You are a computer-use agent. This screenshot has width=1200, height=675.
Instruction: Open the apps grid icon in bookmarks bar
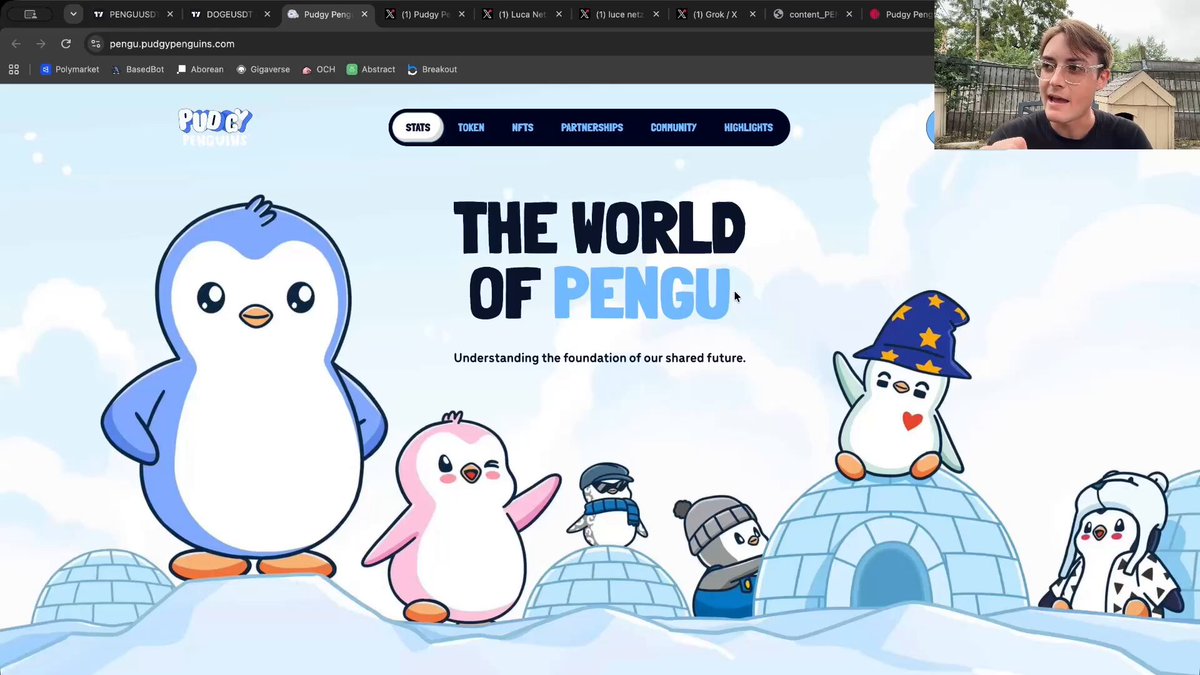click(x=14, y=69)
